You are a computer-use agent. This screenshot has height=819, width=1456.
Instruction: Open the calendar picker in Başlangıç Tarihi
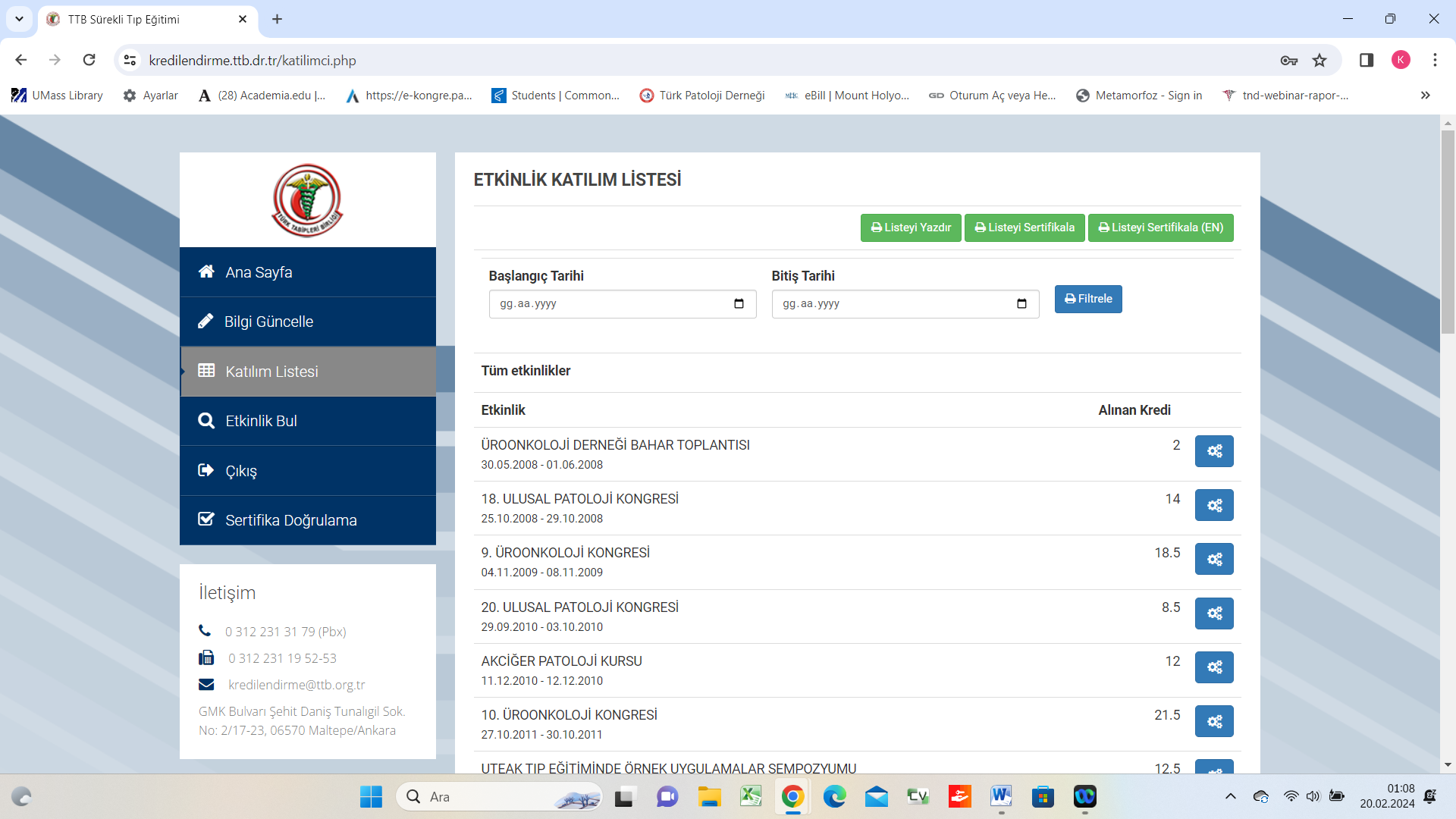[739, 304]
